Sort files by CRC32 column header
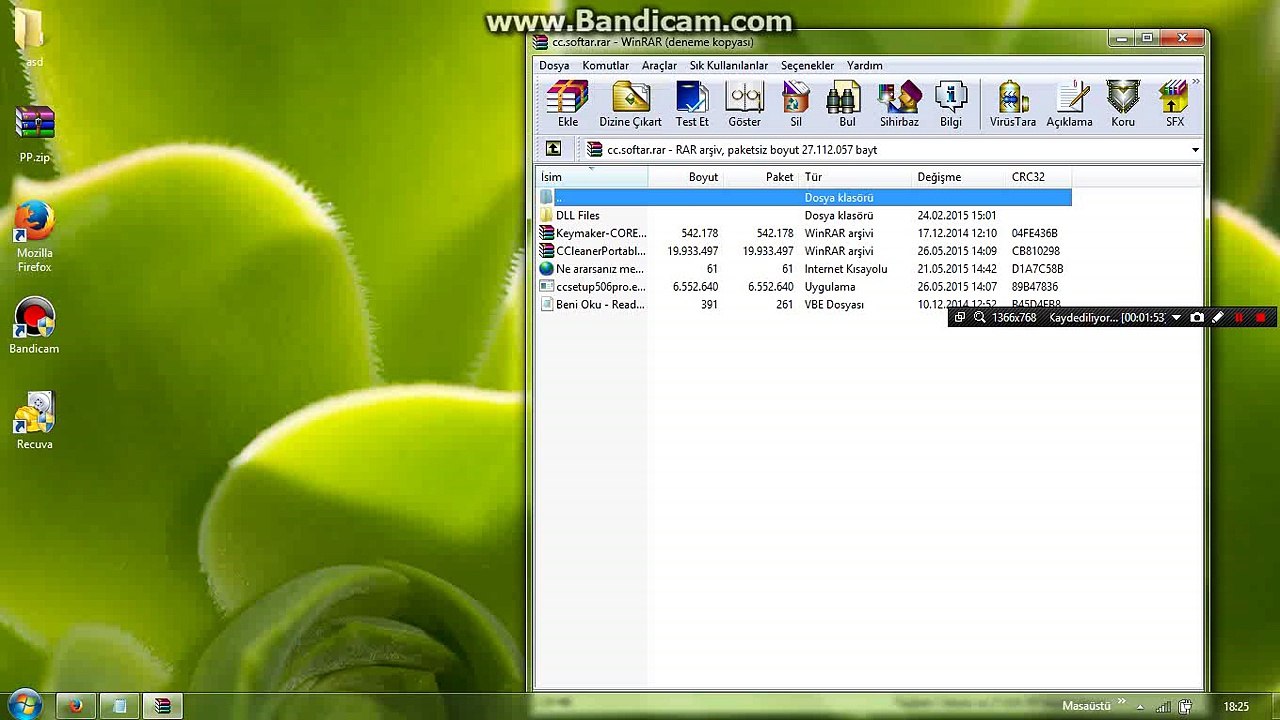This screenshot has width=1280, height=720. [x=1038, y=177]
